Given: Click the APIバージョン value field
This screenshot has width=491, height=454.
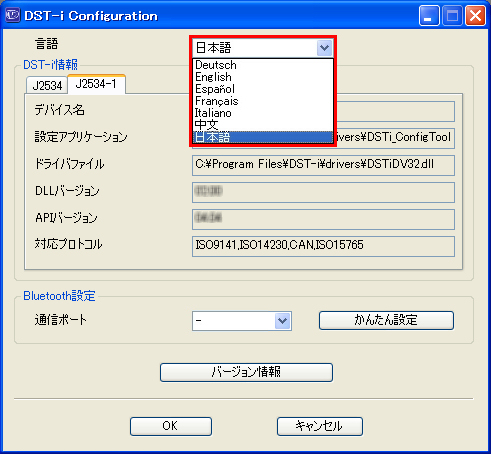Looking at the screenshot, I should pyautogui.click(x=323, y=219).
